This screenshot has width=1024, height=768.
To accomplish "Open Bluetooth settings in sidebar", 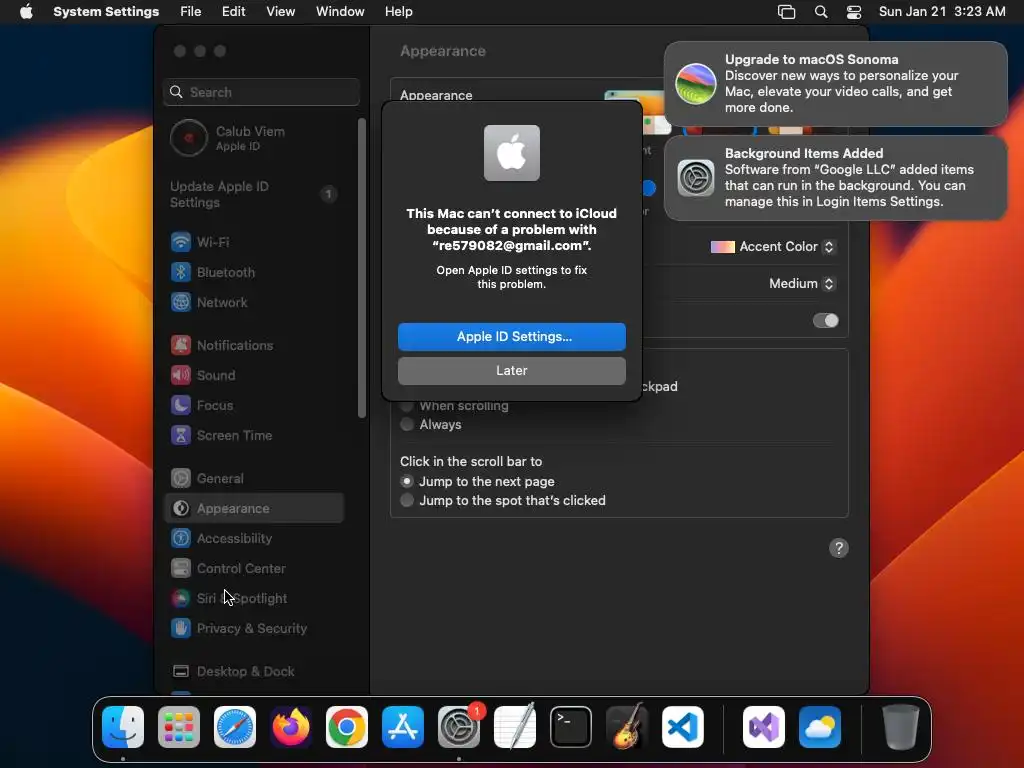I will click(x=253, y=272).
